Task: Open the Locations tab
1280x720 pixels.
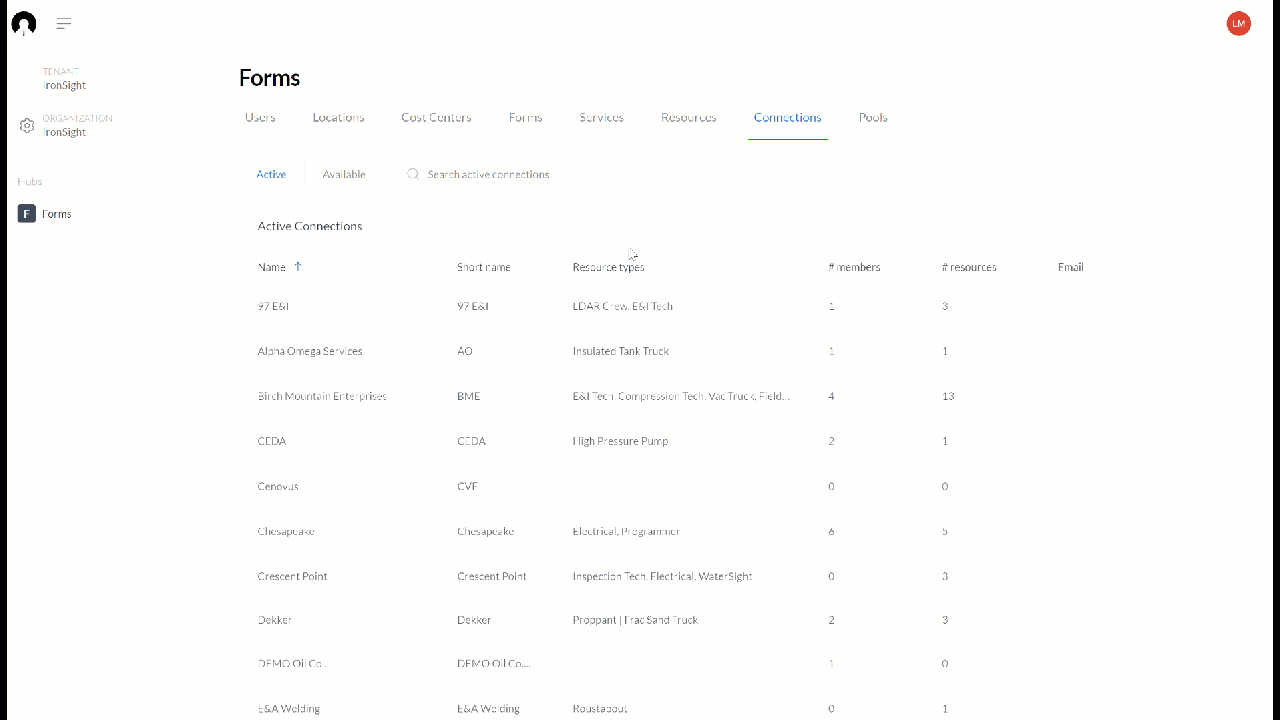Action: click(338, 117)
